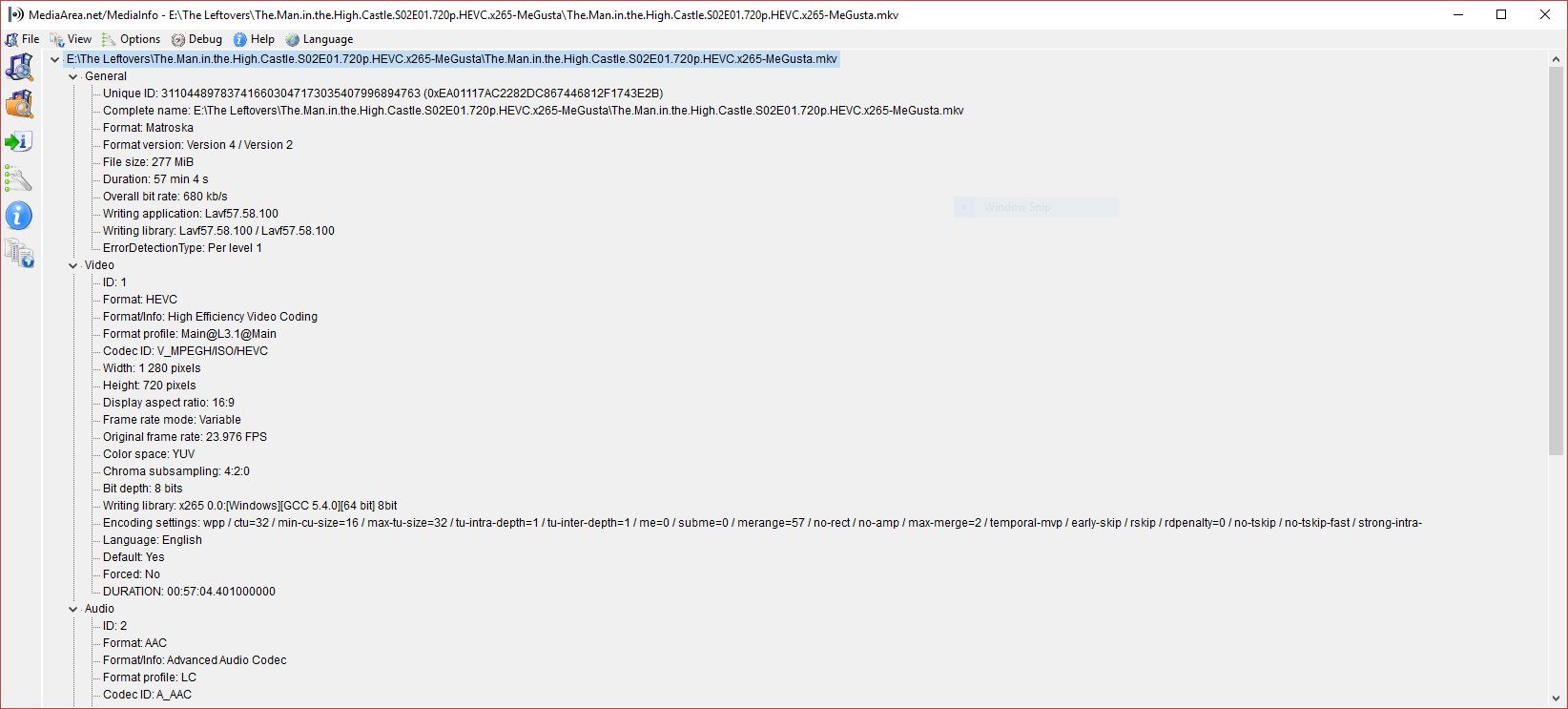Click the Open Folder sidebar icon
This screenshot has width=1568, height=709.
[19, 104]
